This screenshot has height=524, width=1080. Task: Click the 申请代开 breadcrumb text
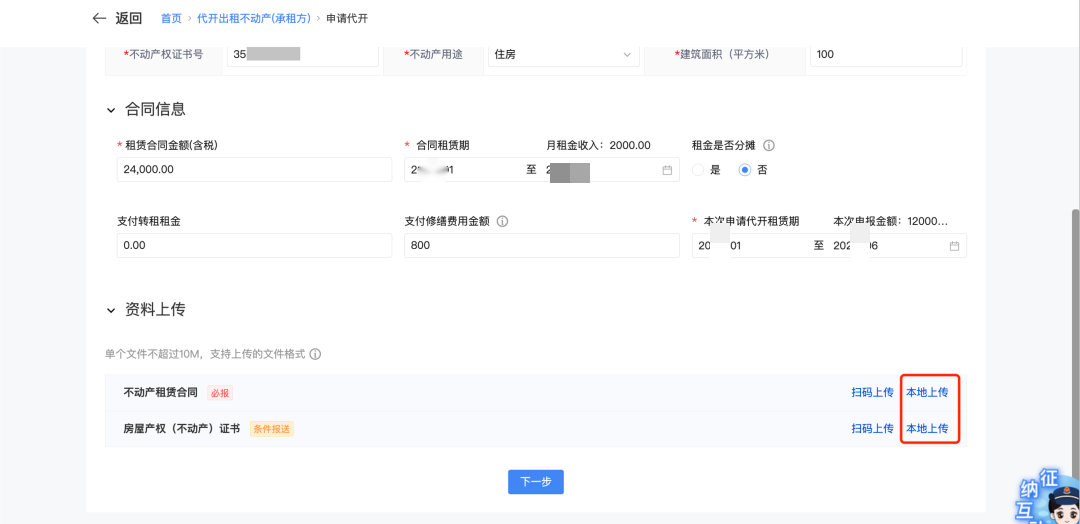point(346,19)
